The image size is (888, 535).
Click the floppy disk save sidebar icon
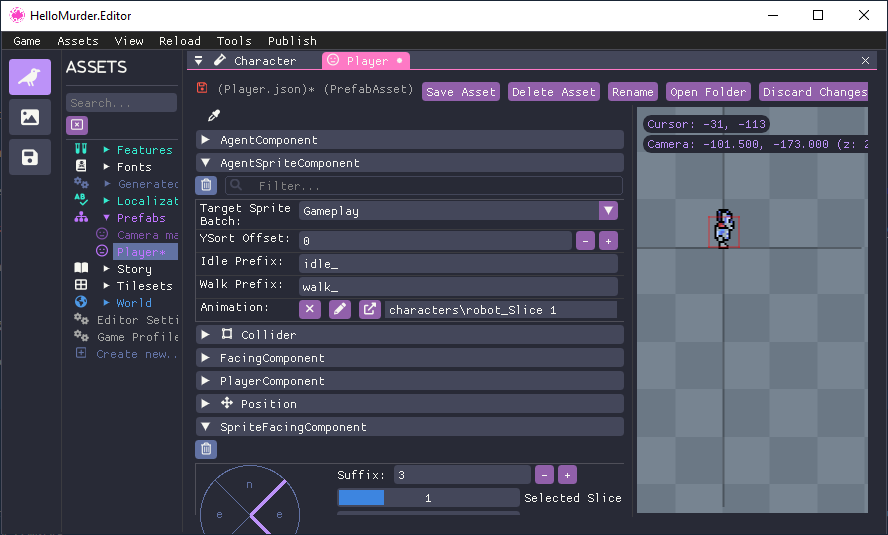point(30,157)
